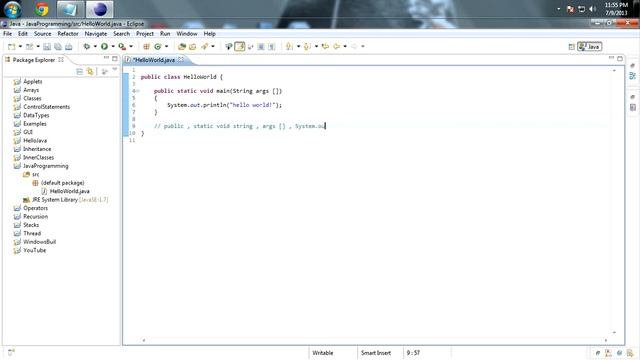640x360 pixels.
Task: Open the Help menu
Action: tap(209, 33)
